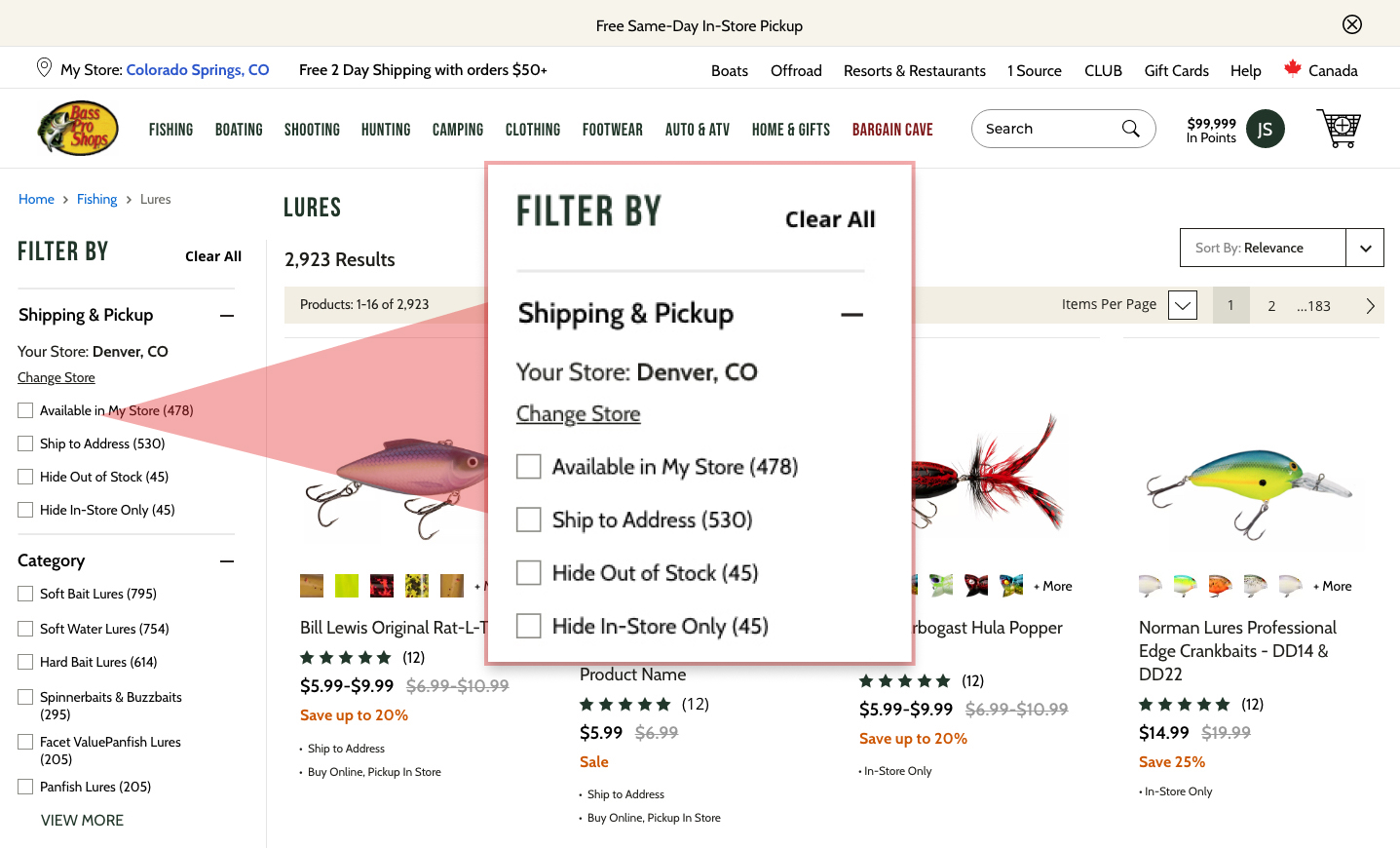Open the Sort By Relevance dropdown

coord(1364,248)
